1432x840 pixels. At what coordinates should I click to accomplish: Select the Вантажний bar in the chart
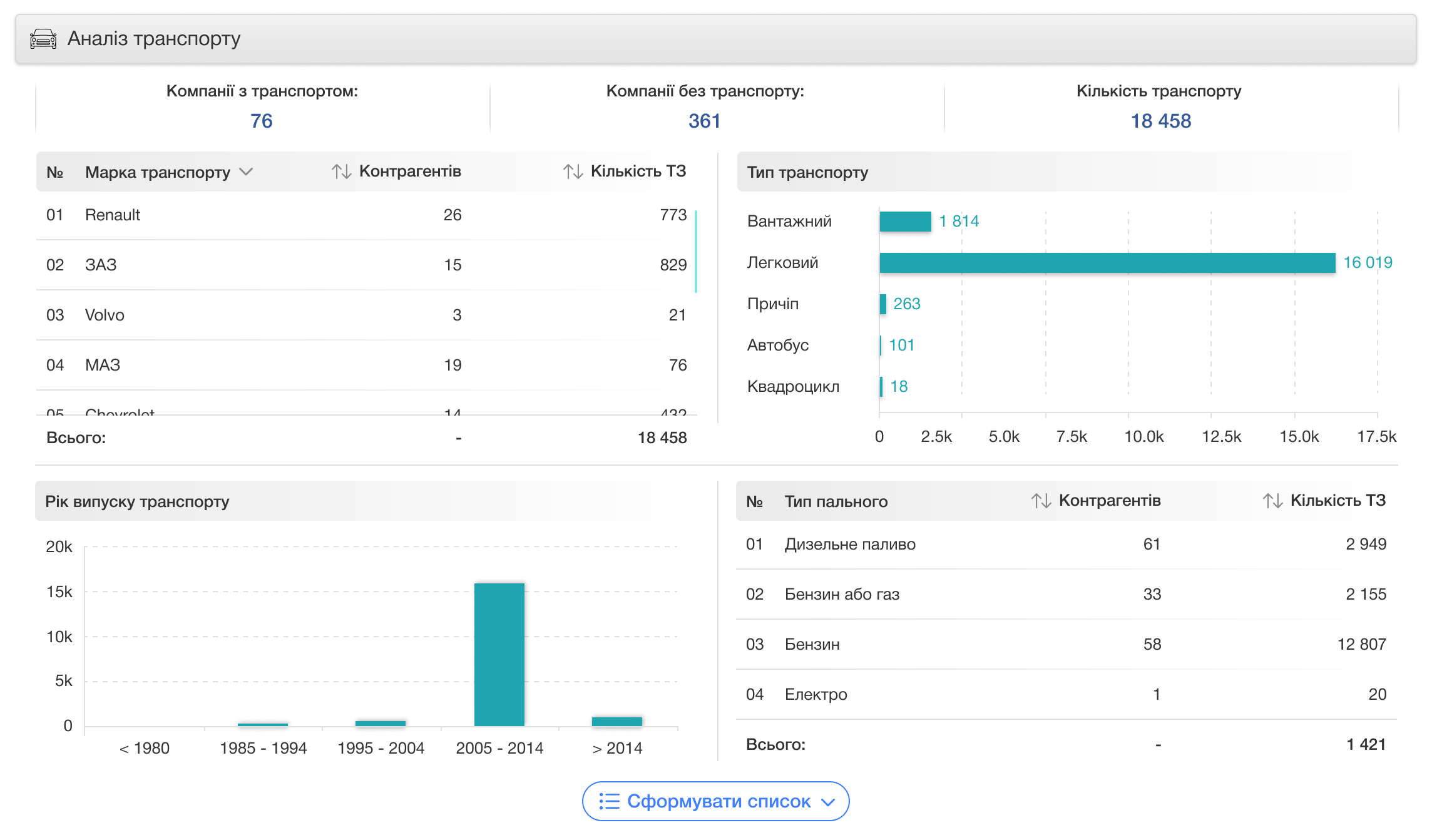[x=905, y=222]
